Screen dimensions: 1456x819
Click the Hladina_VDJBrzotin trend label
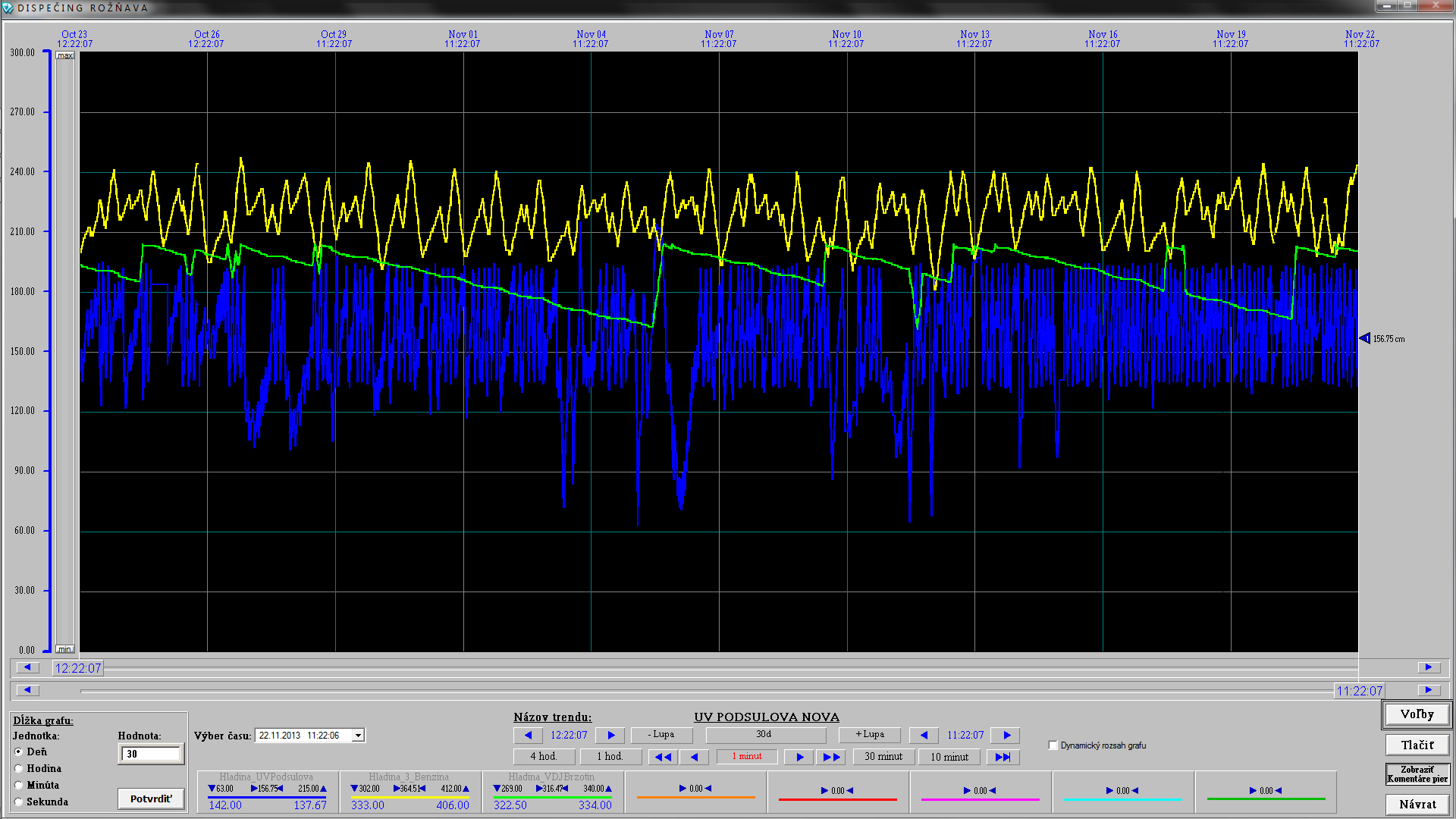pos(551,777)
